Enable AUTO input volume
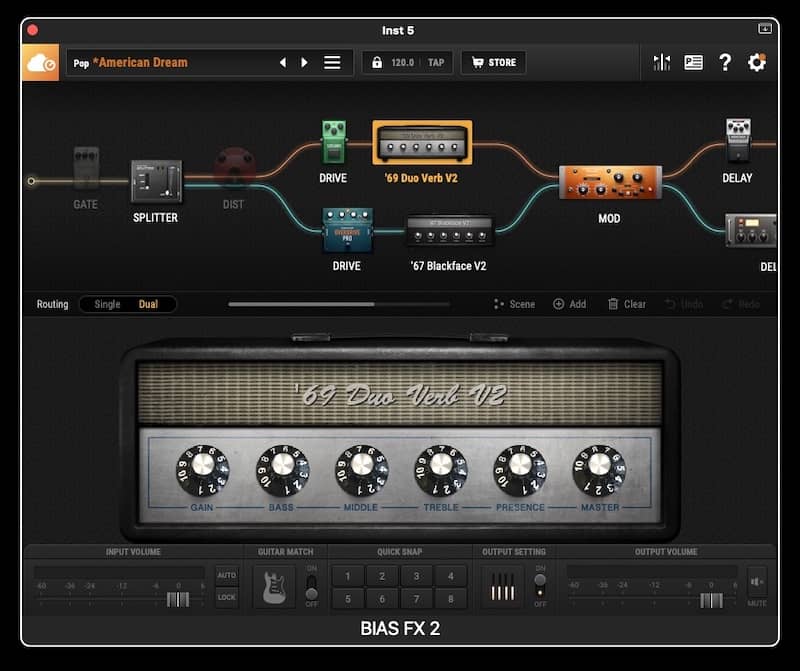Screen dimensions: 800x671 (227, 576)
